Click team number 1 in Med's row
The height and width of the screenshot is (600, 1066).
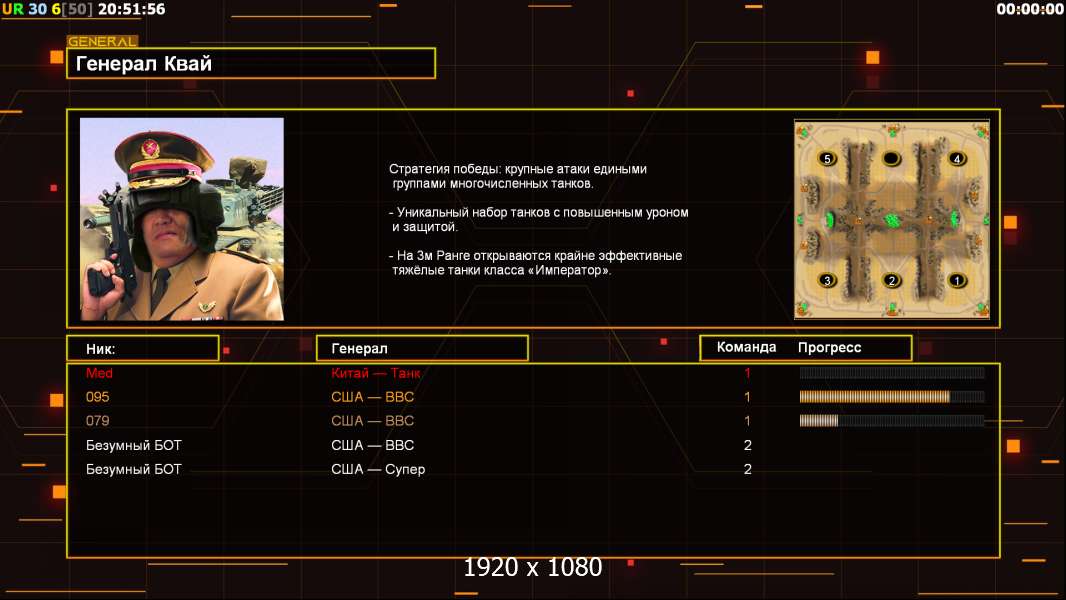tap(747, 373)
